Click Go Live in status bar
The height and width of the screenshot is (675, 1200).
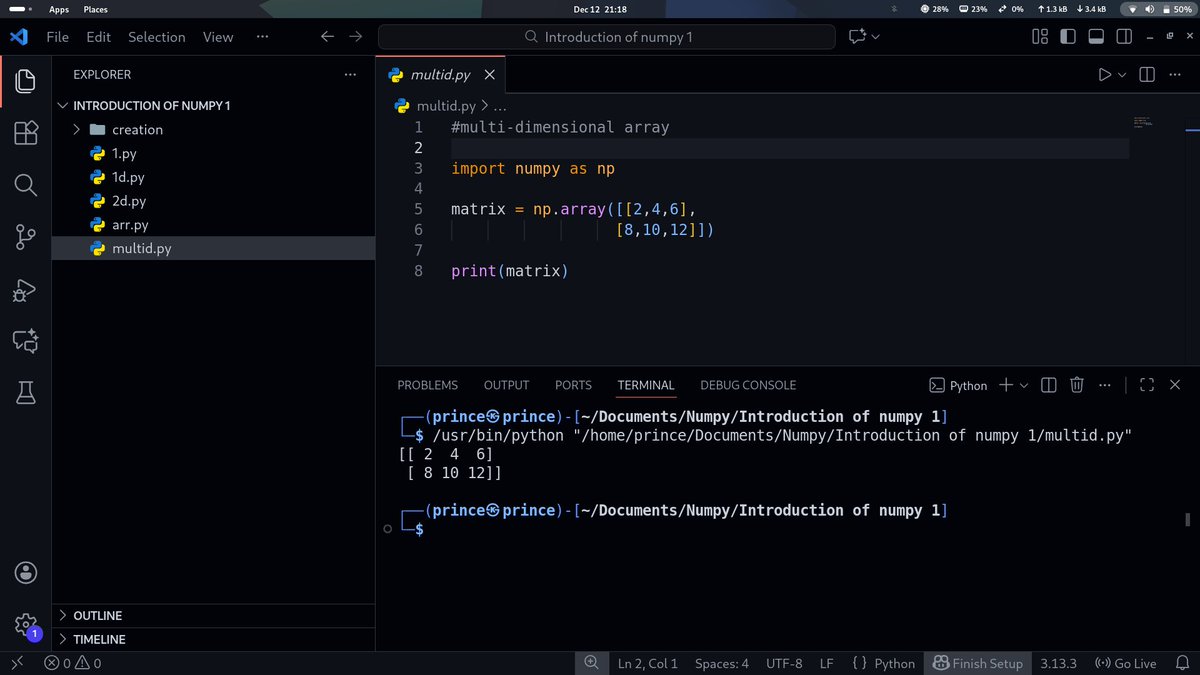click(x=1126, y=663)
